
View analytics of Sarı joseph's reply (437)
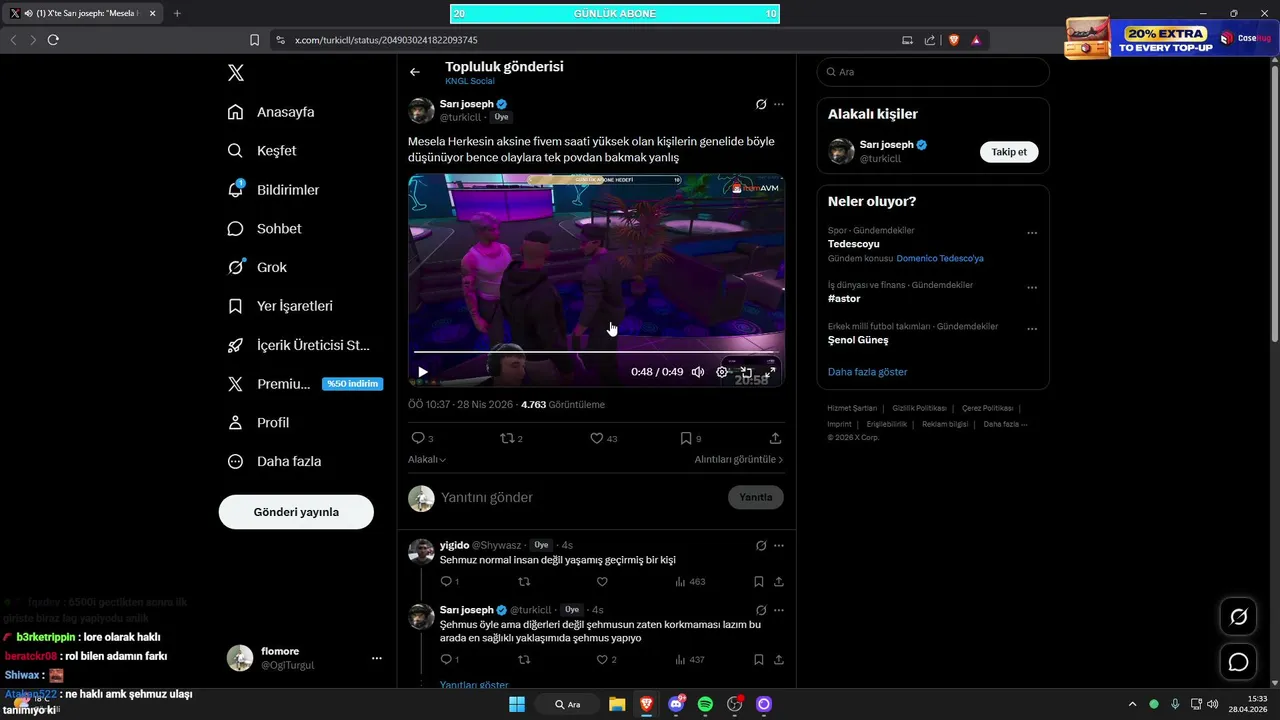tap(690, 659)
